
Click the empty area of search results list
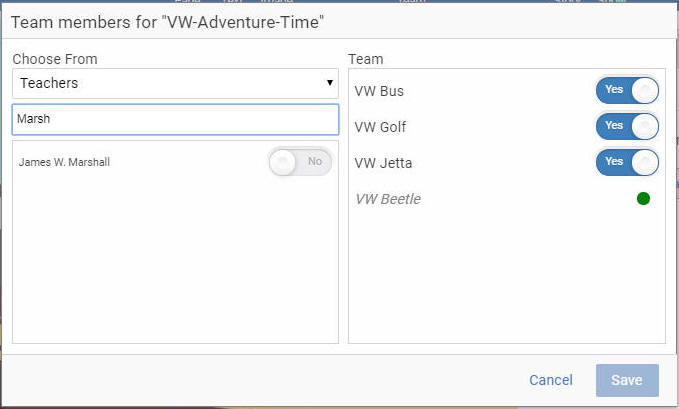coord(175,260)
